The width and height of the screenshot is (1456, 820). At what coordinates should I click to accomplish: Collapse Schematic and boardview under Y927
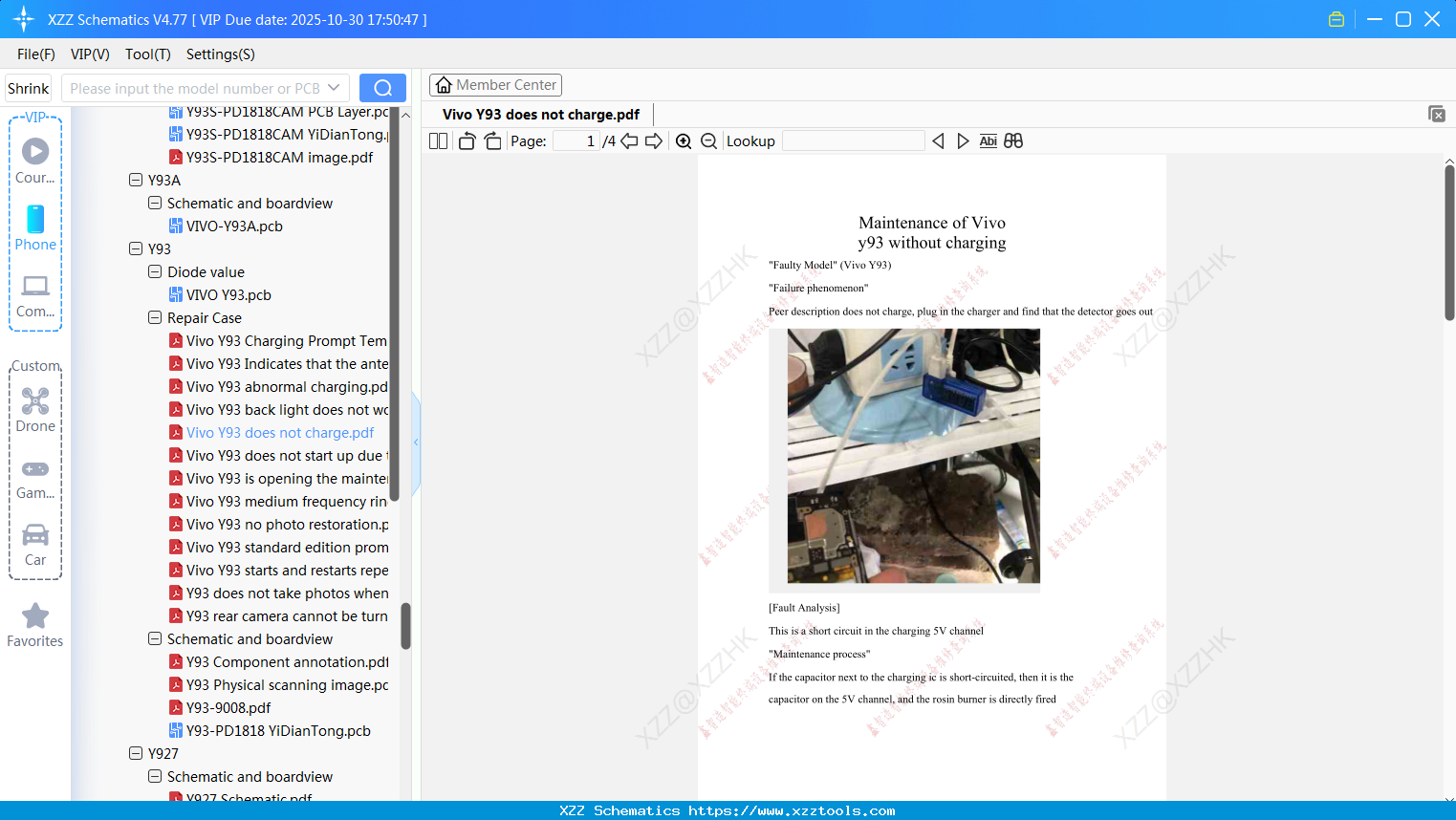point(155,776)
